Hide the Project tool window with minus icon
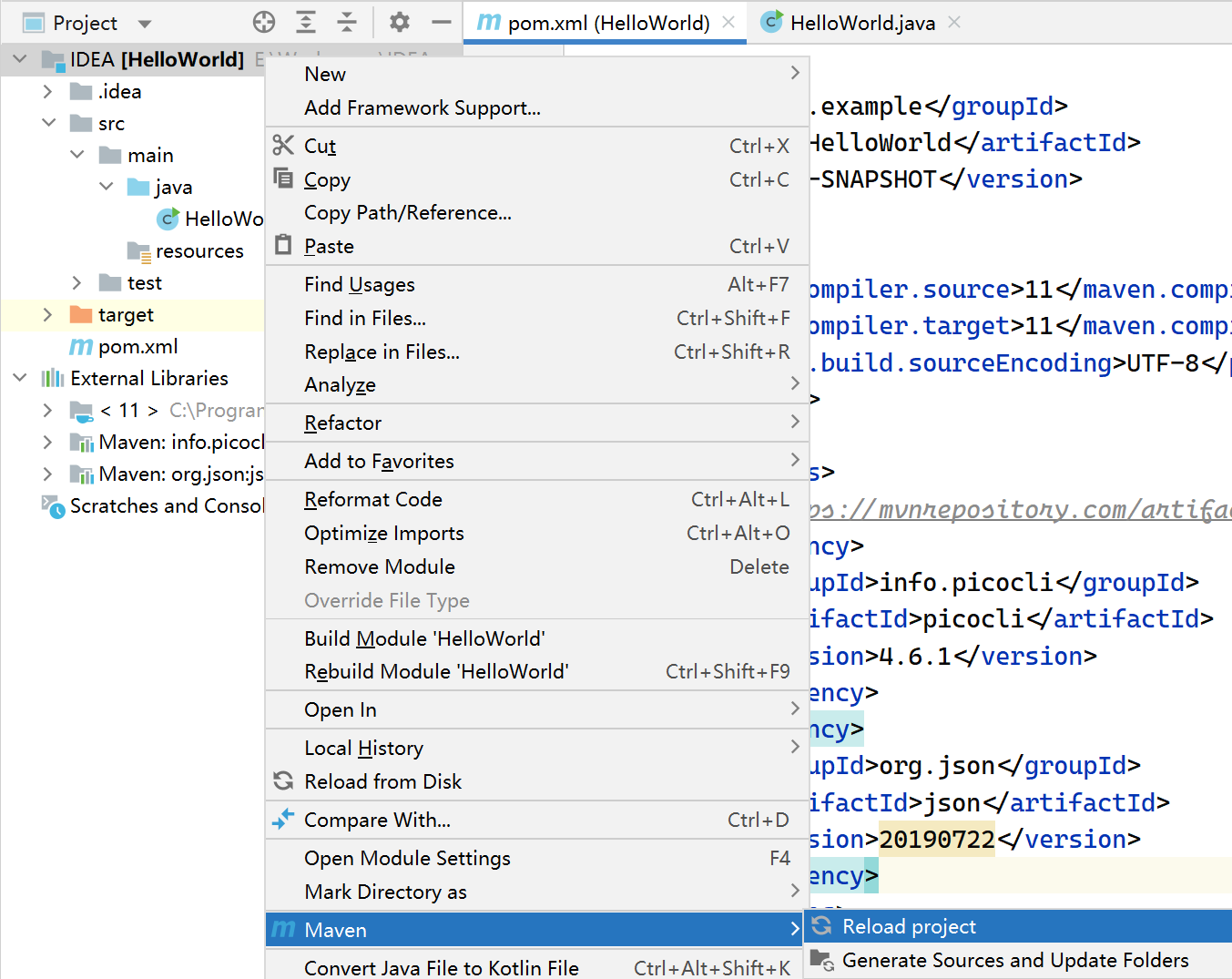 tap(442, 23)
